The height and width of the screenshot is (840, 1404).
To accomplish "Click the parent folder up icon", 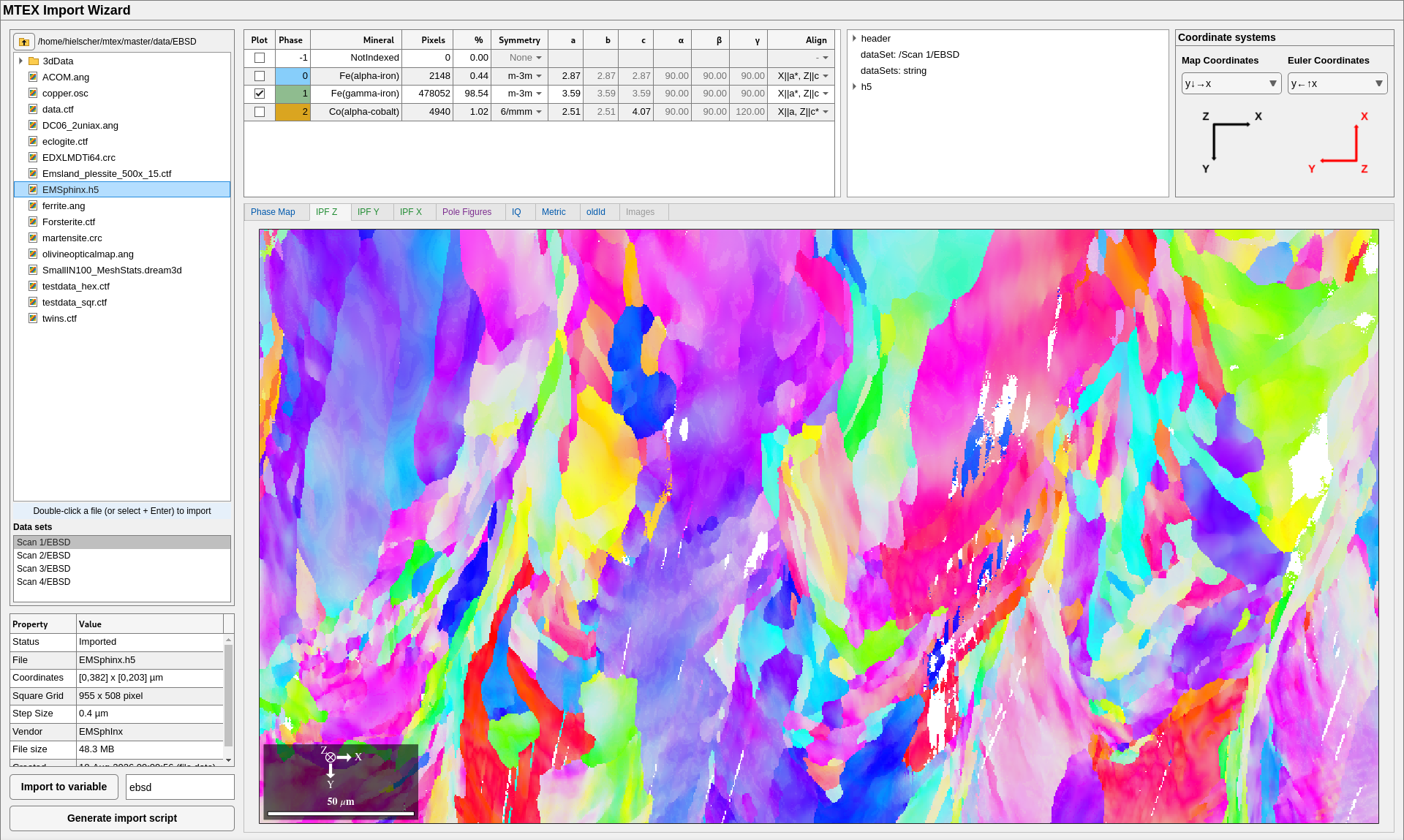I will click(24, 42).
